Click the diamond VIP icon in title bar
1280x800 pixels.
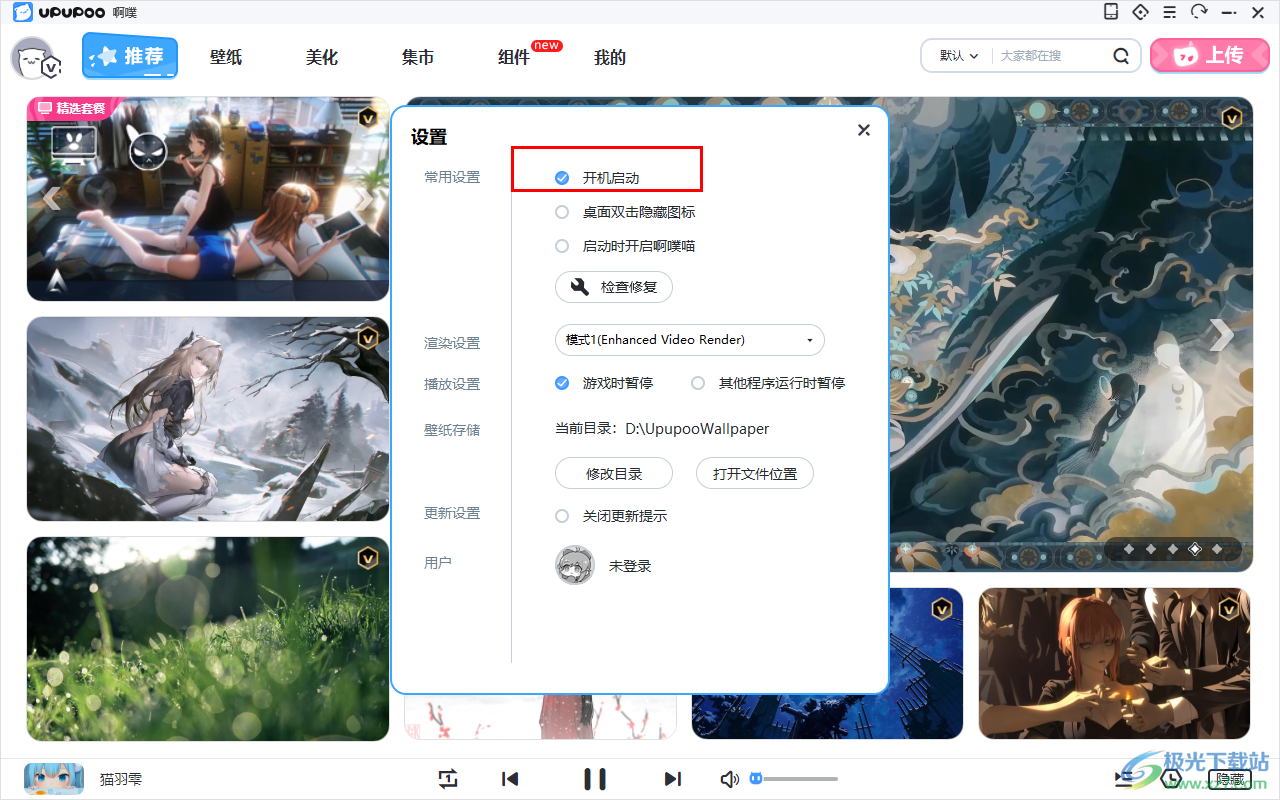click(x=1140, y=12)
